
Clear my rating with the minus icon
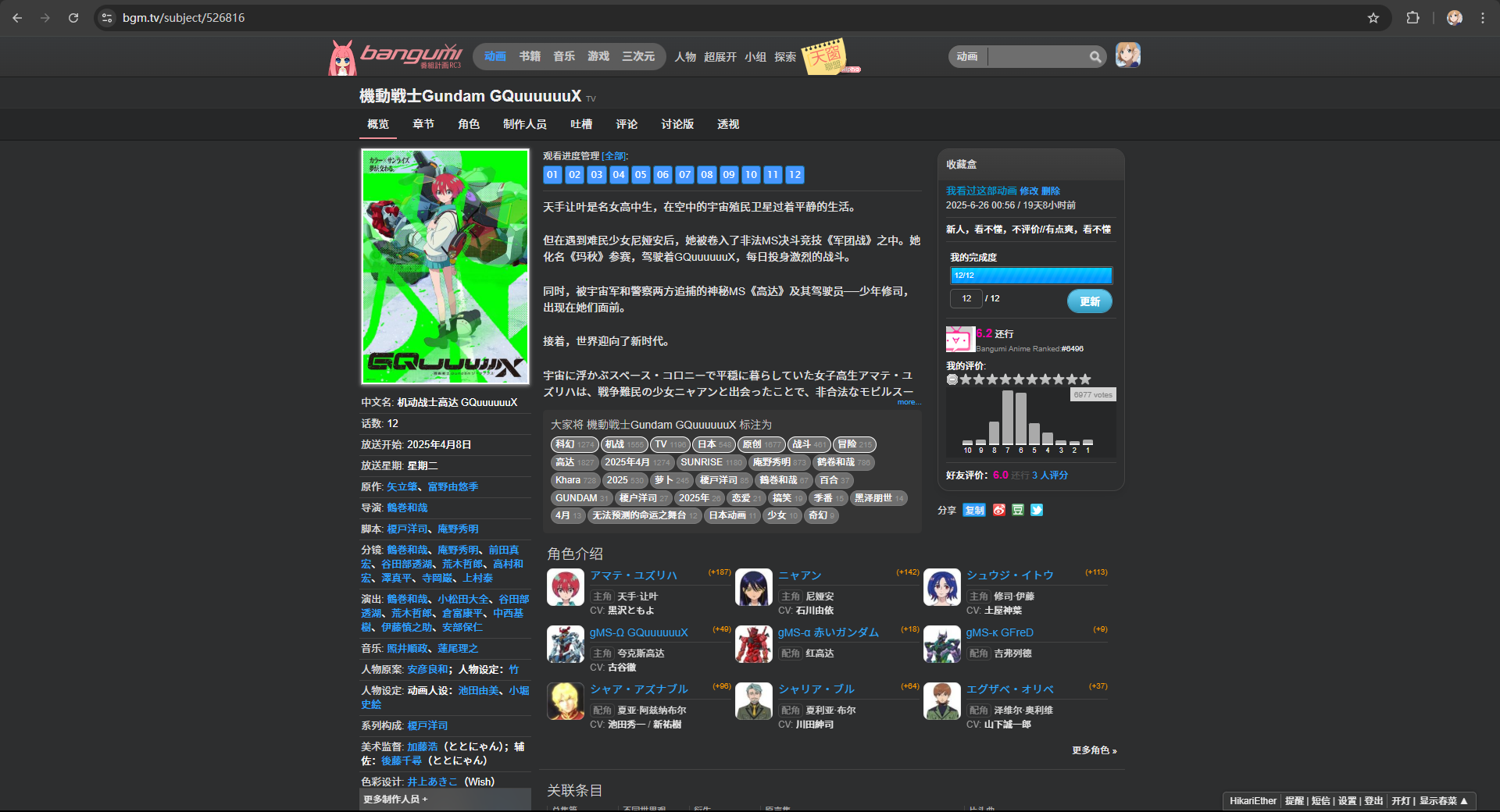[952, 379]
